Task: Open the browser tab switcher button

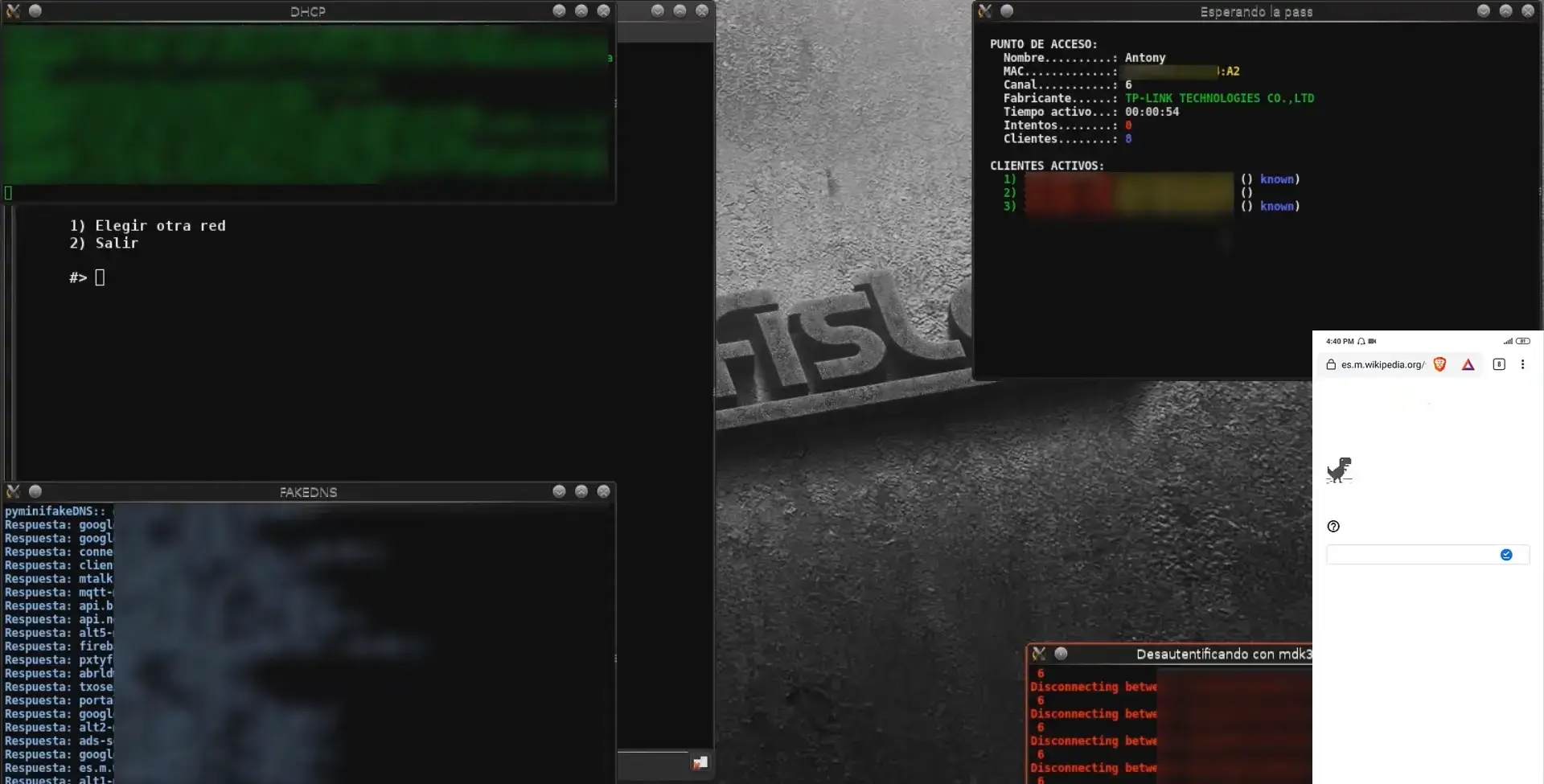Action: click(x=1499, y=364)
